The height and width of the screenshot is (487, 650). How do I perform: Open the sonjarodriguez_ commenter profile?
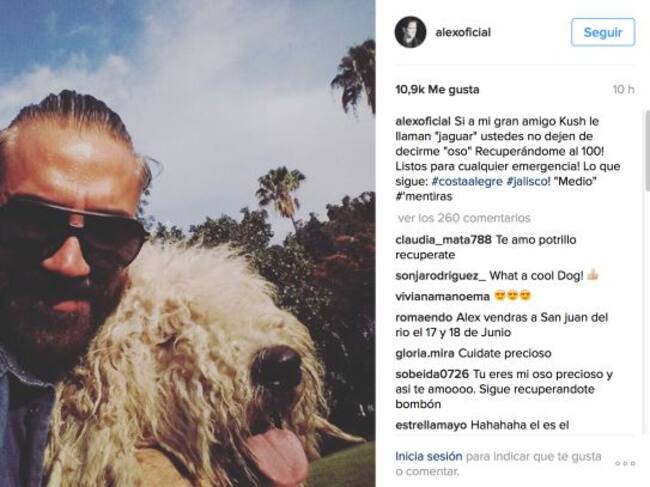pyautogui.click(x=440, y=276)
